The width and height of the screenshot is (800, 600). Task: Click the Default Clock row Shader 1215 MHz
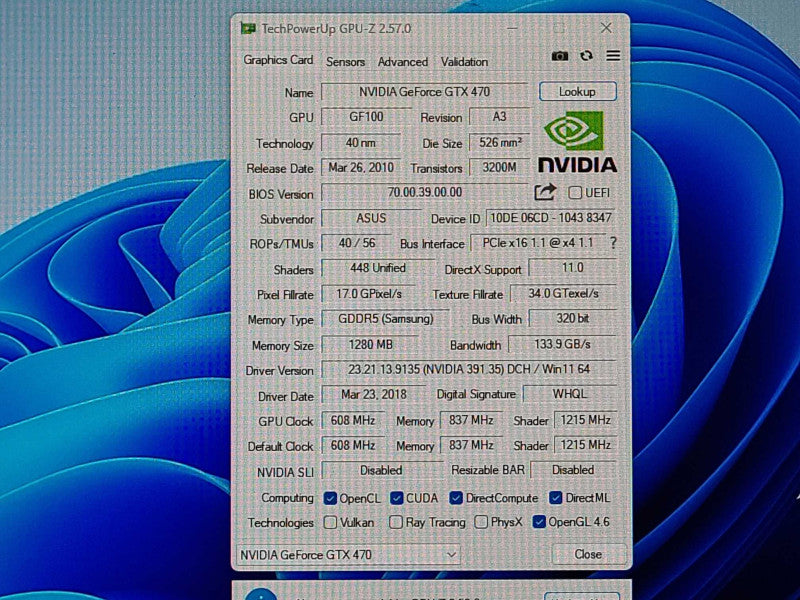586,445
